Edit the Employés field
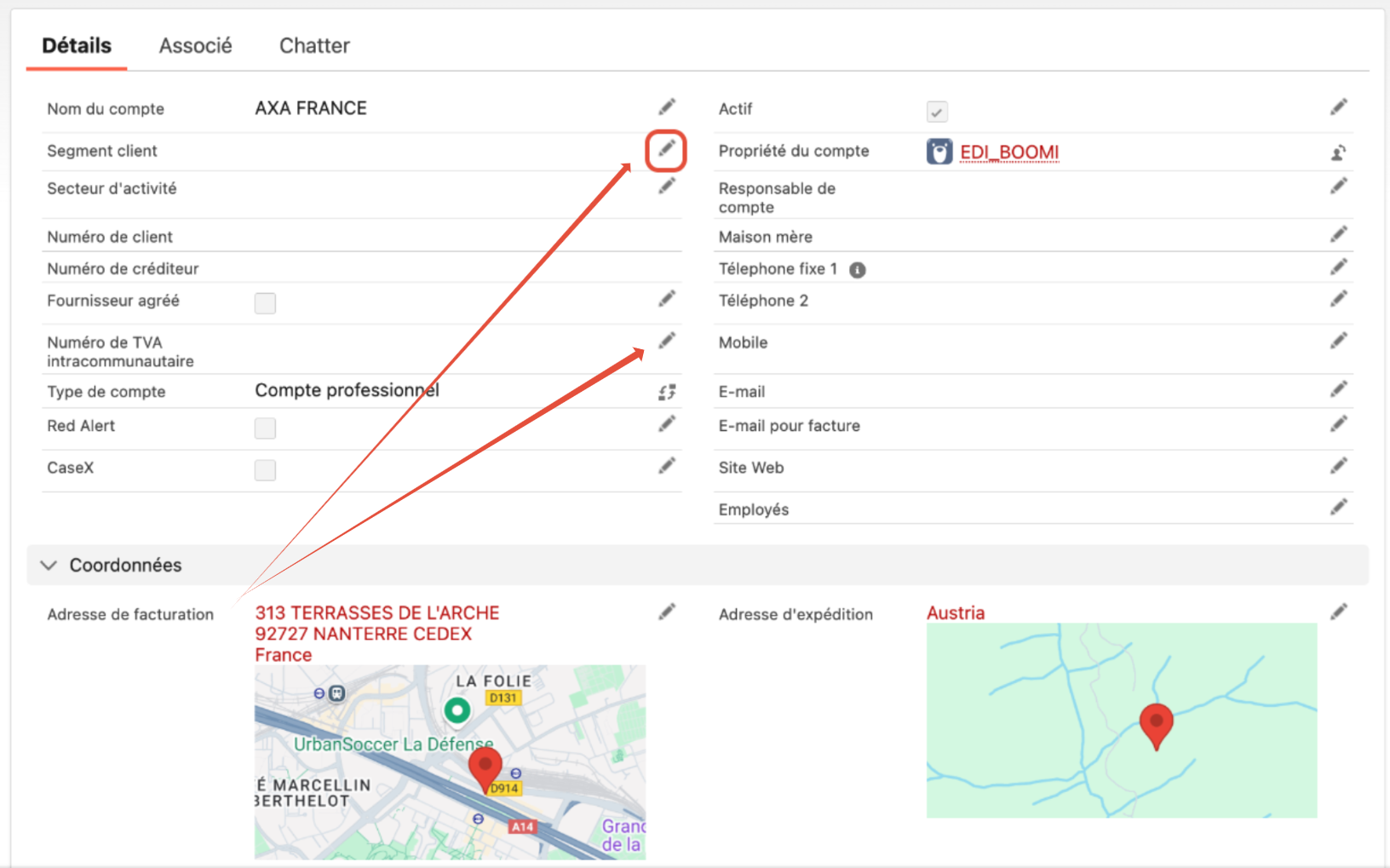1390x868 pixels. click(x=1339, y=508)
